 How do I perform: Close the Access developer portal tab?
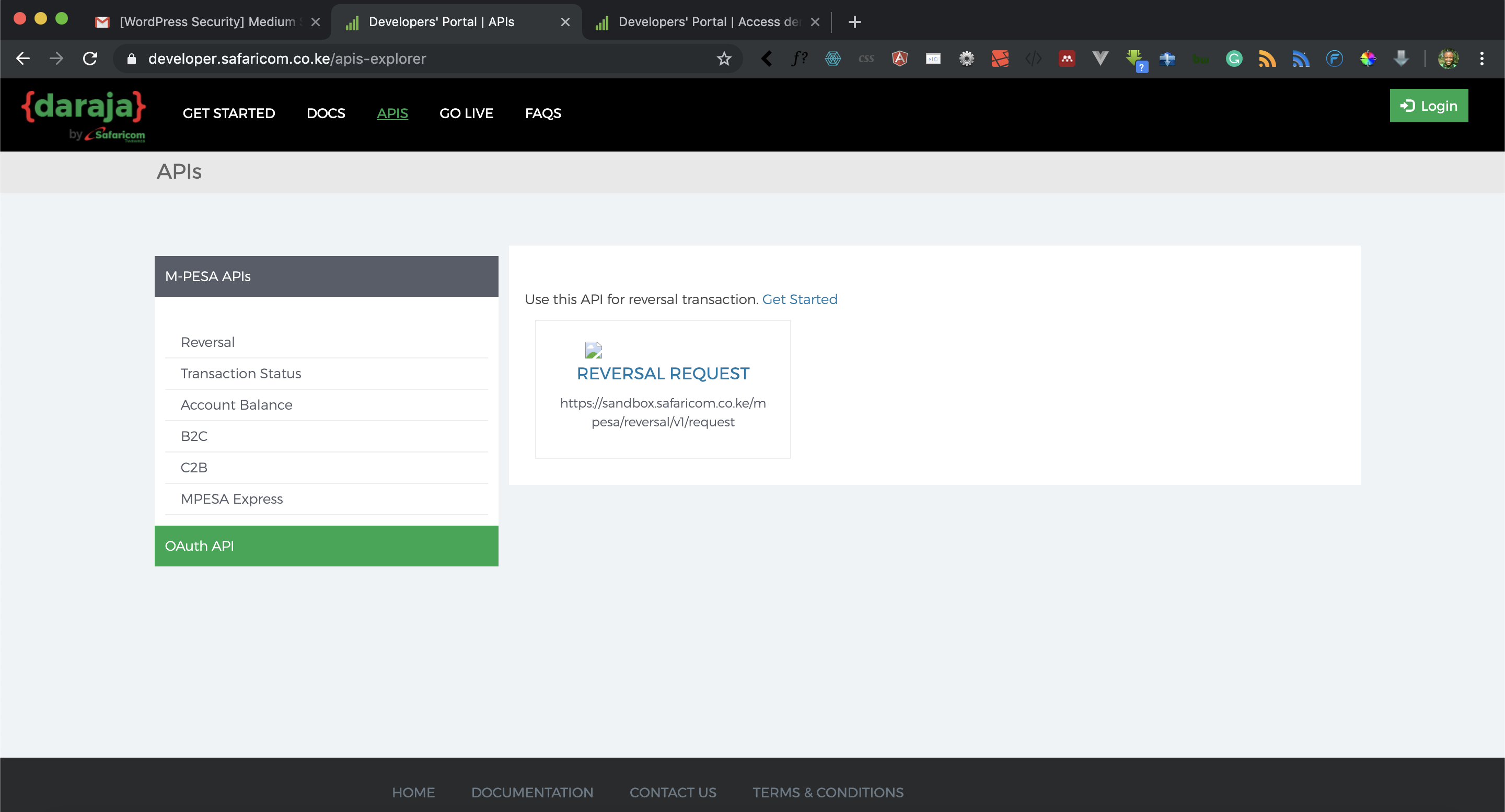point(815,21)
